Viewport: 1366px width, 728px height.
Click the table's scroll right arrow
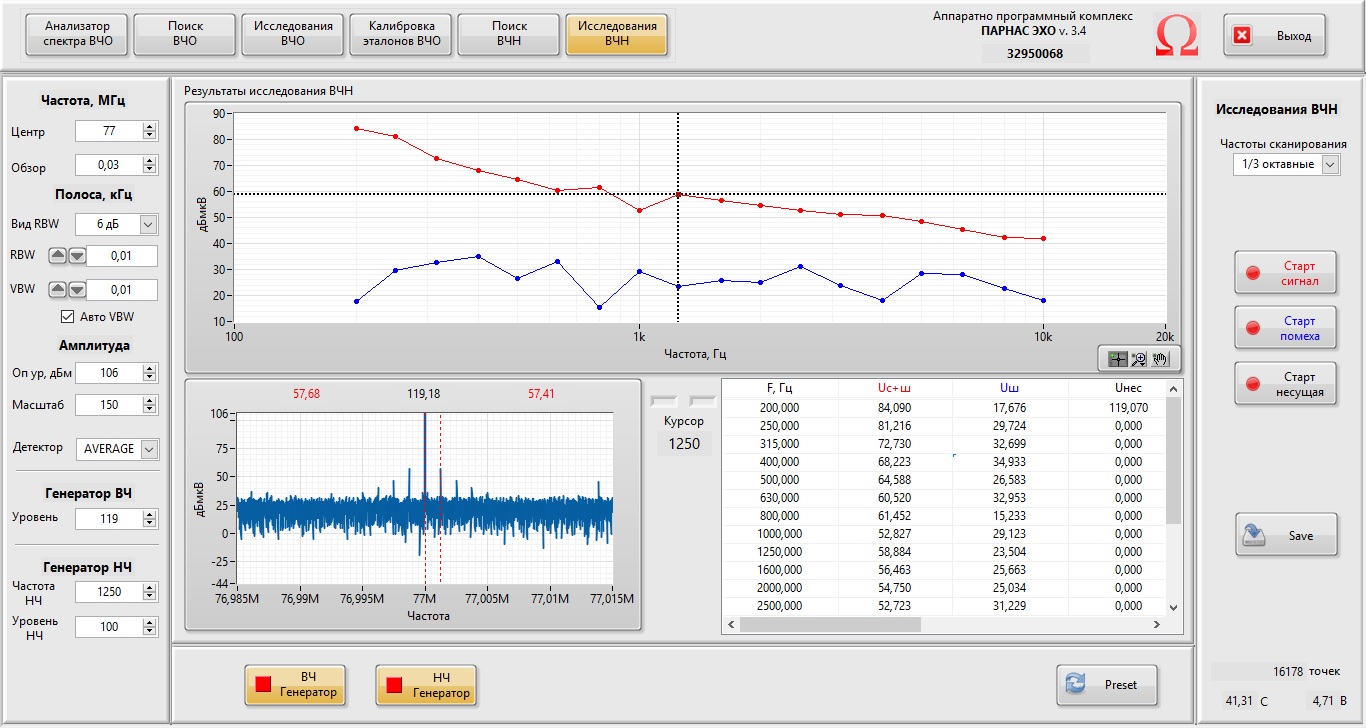1158,624
